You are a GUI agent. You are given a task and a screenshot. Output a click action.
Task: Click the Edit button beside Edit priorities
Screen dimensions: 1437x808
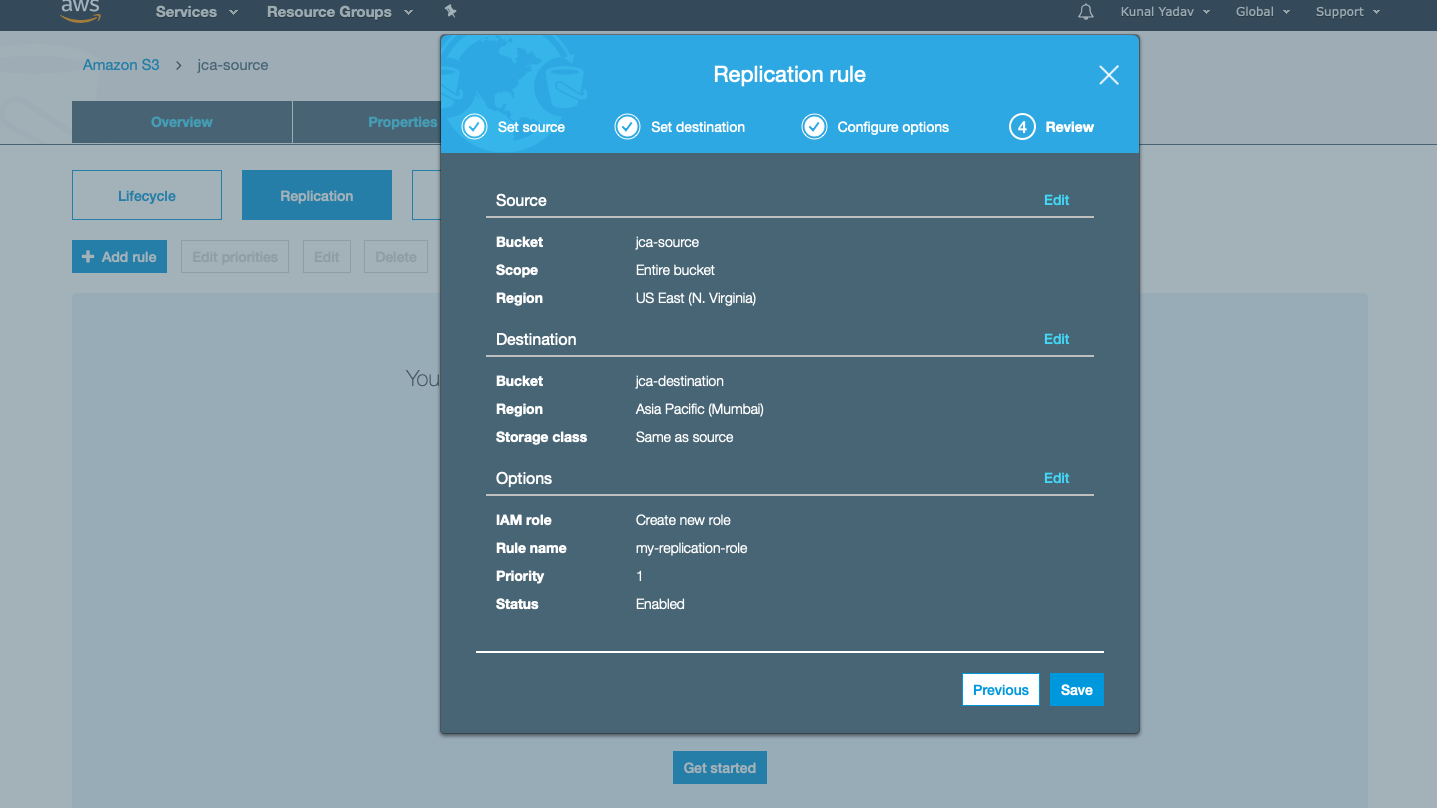point(327,257)
